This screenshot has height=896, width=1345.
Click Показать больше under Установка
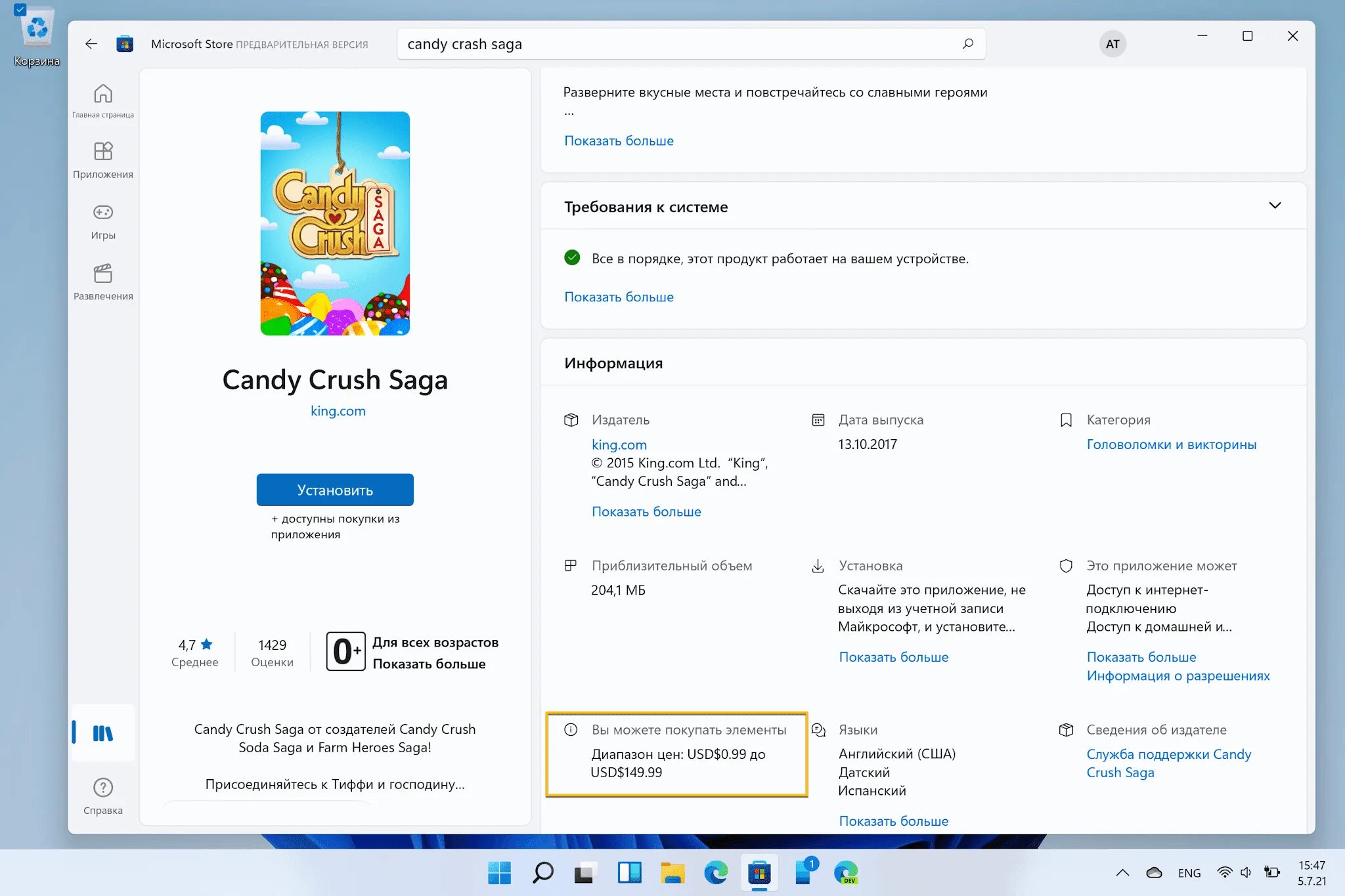[x=893, y=657]
